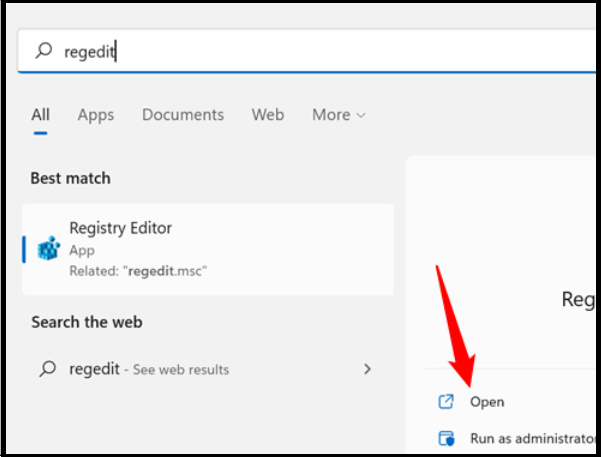Click the magnifier icon beside regedit web result
This screenshot has width=601, height=457.
tap(48, 369)
